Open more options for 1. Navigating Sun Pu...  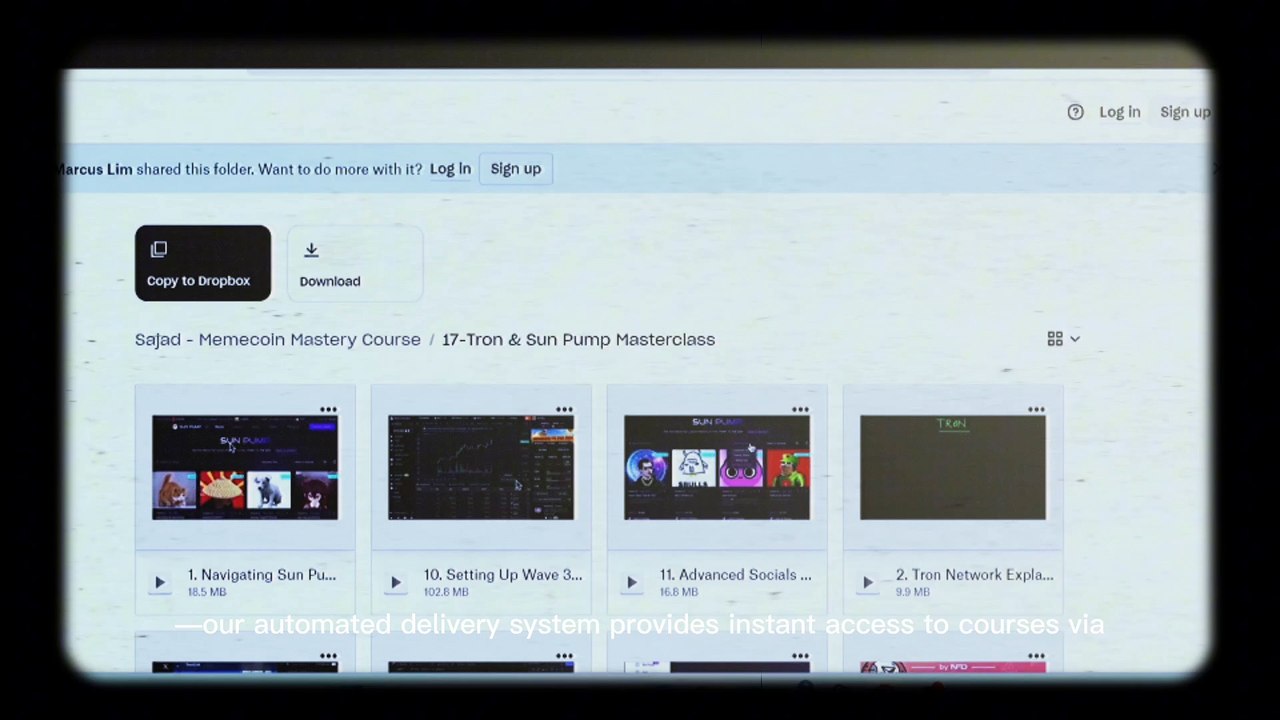(328, 410)
